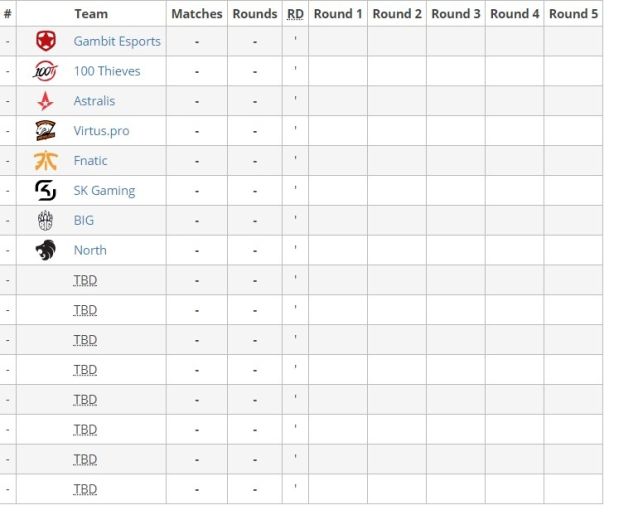Click the orange Fnatic logo
The image size is (638, 515).
click(x=46, y=161)
